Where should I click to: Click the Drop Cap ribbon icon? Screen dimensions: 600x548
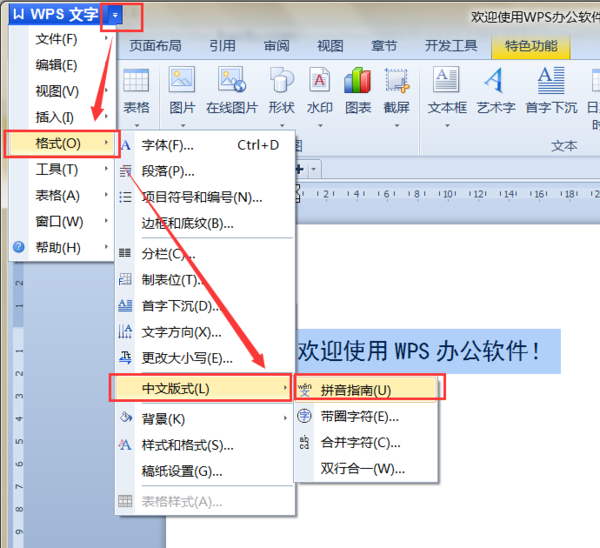click(551, 80)
